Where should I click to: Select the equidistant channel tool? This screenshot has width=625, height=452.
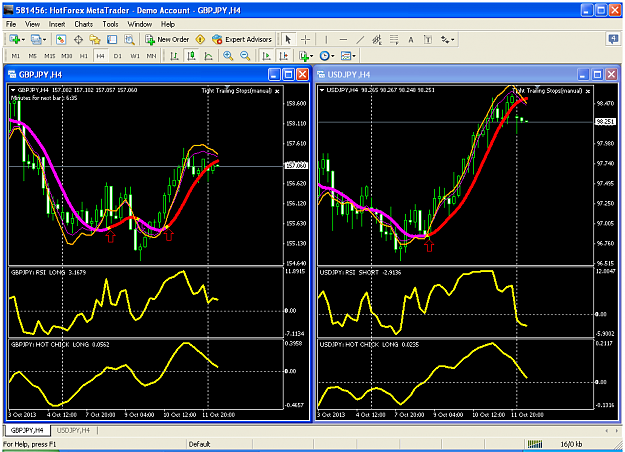click(377, 39)
